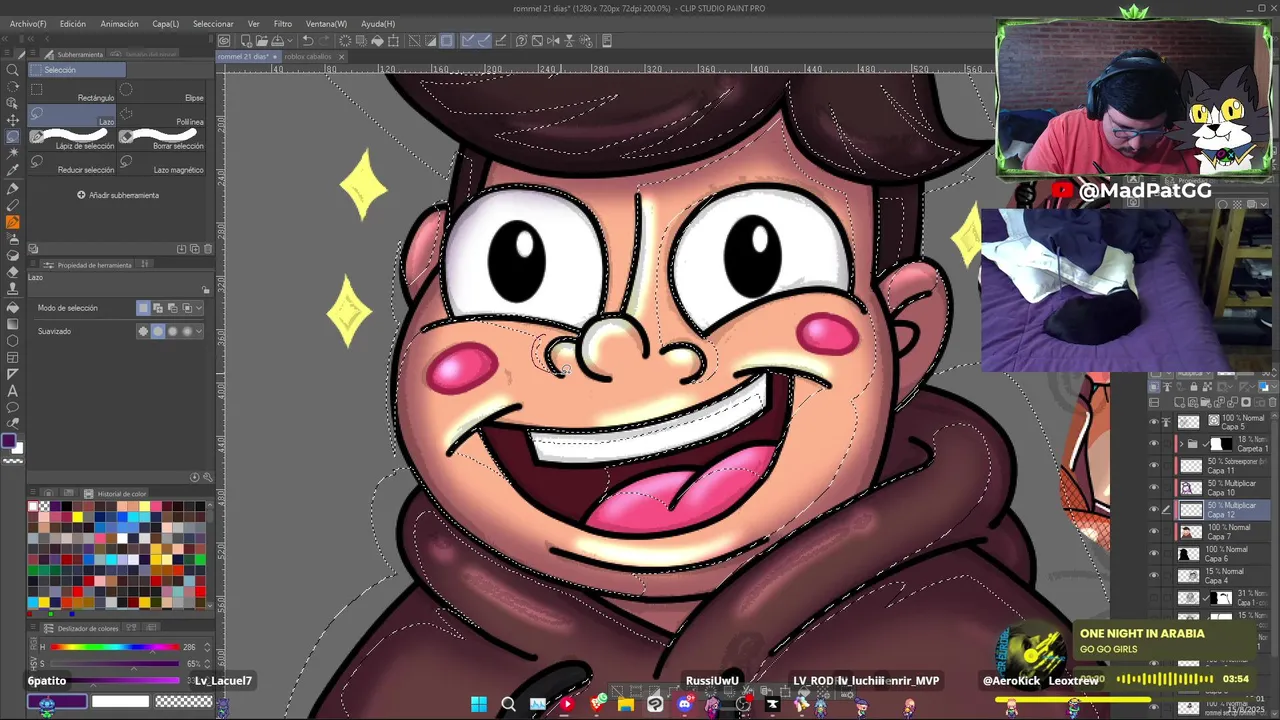Hide the selected layer Capa 12

tap(1153, 510)
